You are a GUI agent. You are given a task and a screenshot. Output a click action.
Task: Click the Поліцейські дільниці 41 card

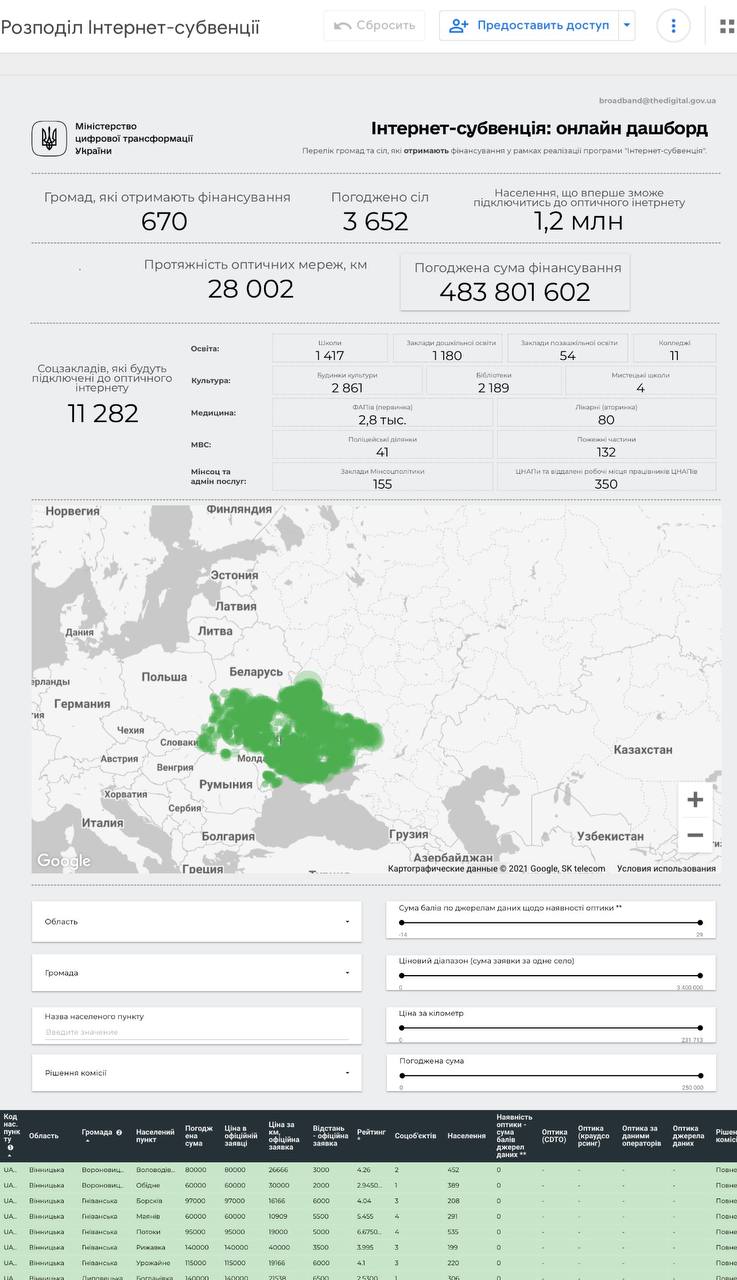(x=382, y=445)
